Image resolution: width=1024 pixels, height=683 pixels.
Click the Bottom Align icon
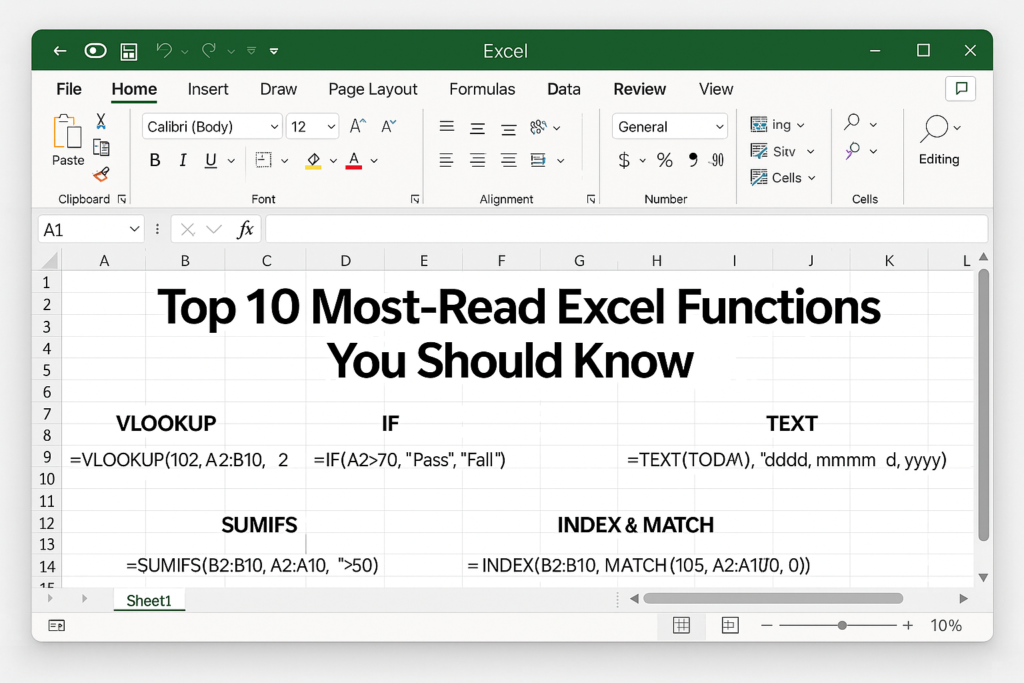point(509,129)
